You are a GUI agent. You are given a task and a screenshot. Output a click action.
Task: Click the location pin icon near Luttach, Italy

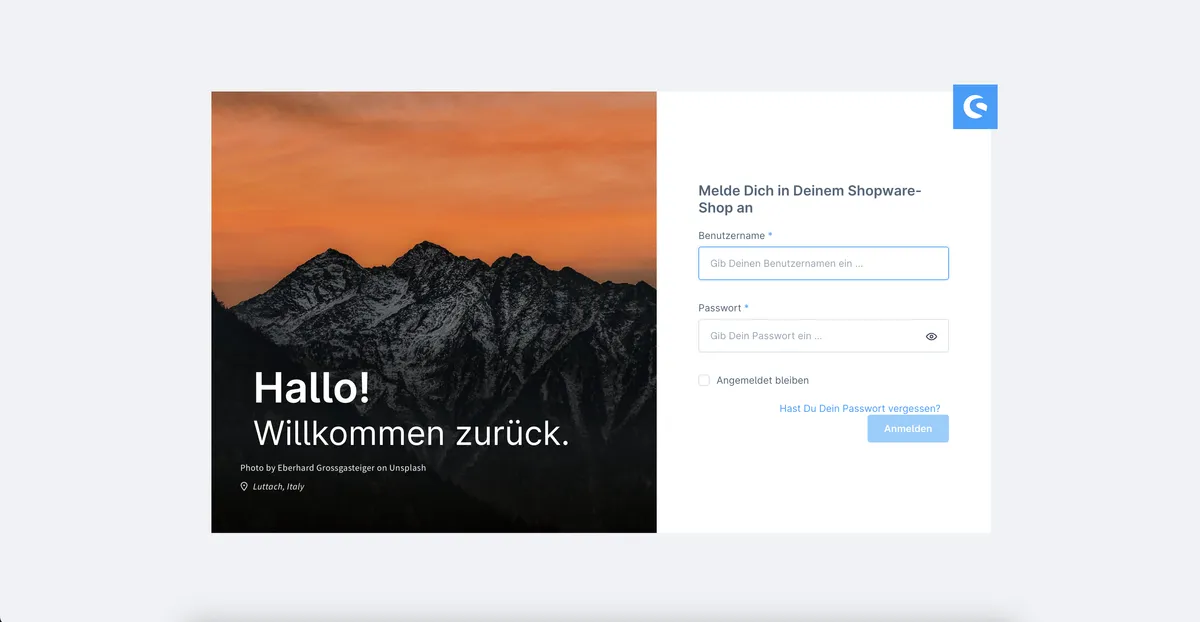tap(244, 486)
